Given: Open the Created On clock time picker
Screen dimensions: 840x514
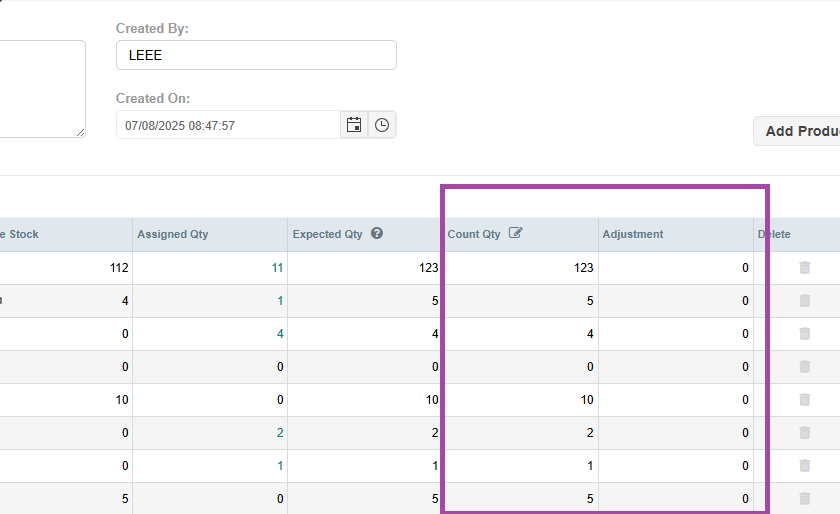Looking at the screenshot, I should [x=382, y=125].
